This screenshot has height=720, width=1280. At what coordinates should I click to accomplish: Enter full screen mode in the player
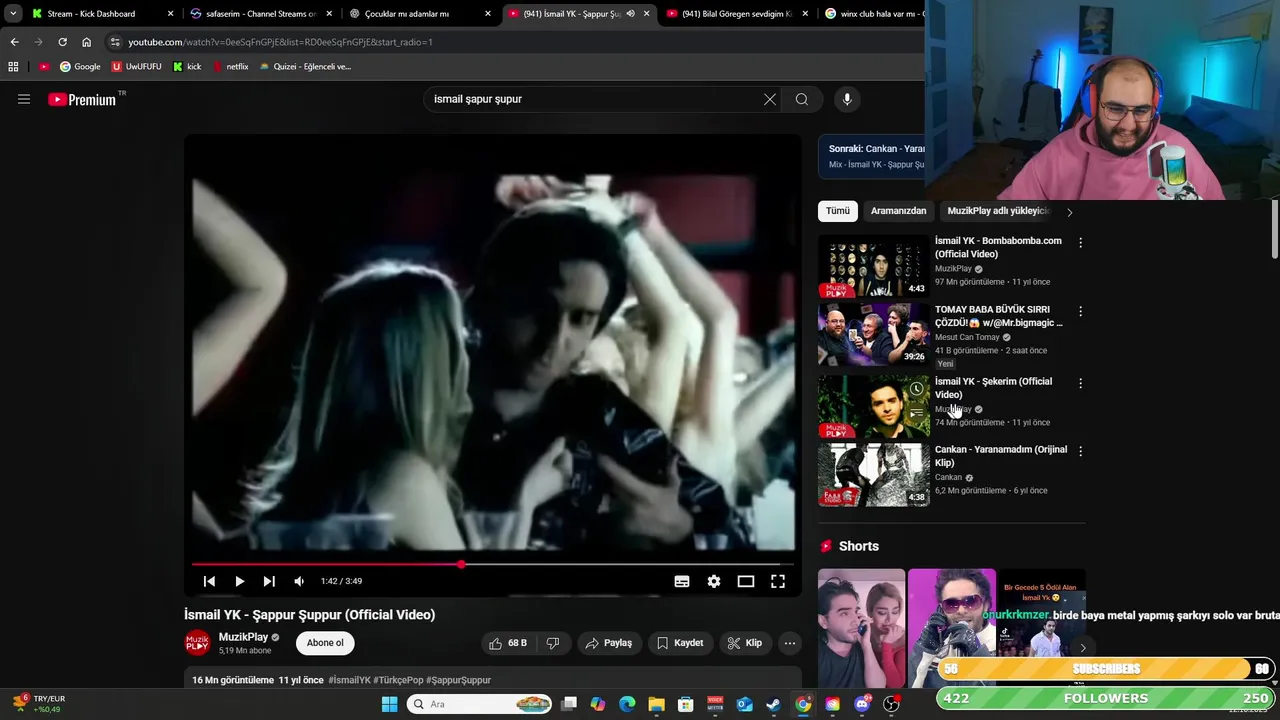778,581
